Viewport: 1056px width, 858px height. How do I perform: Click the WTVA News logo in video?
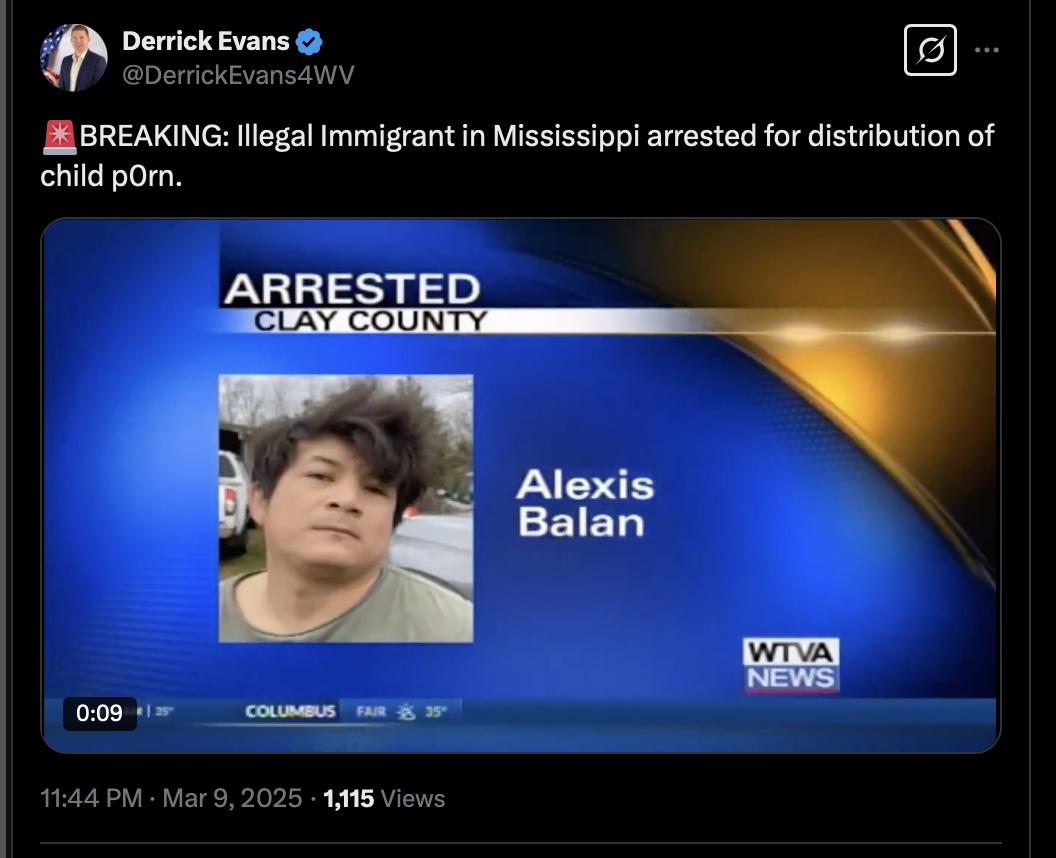[791, 665]
